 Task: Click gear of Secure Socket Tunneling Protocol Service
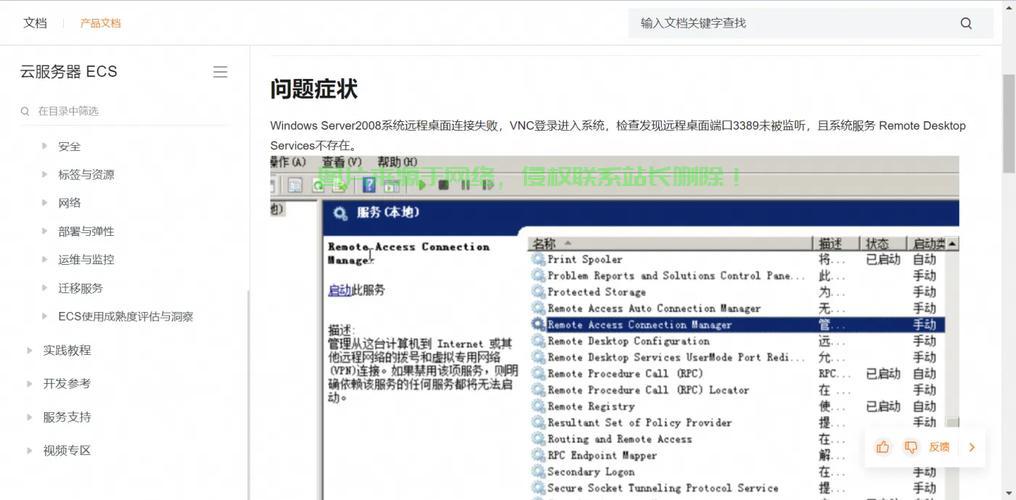[538, 488]
